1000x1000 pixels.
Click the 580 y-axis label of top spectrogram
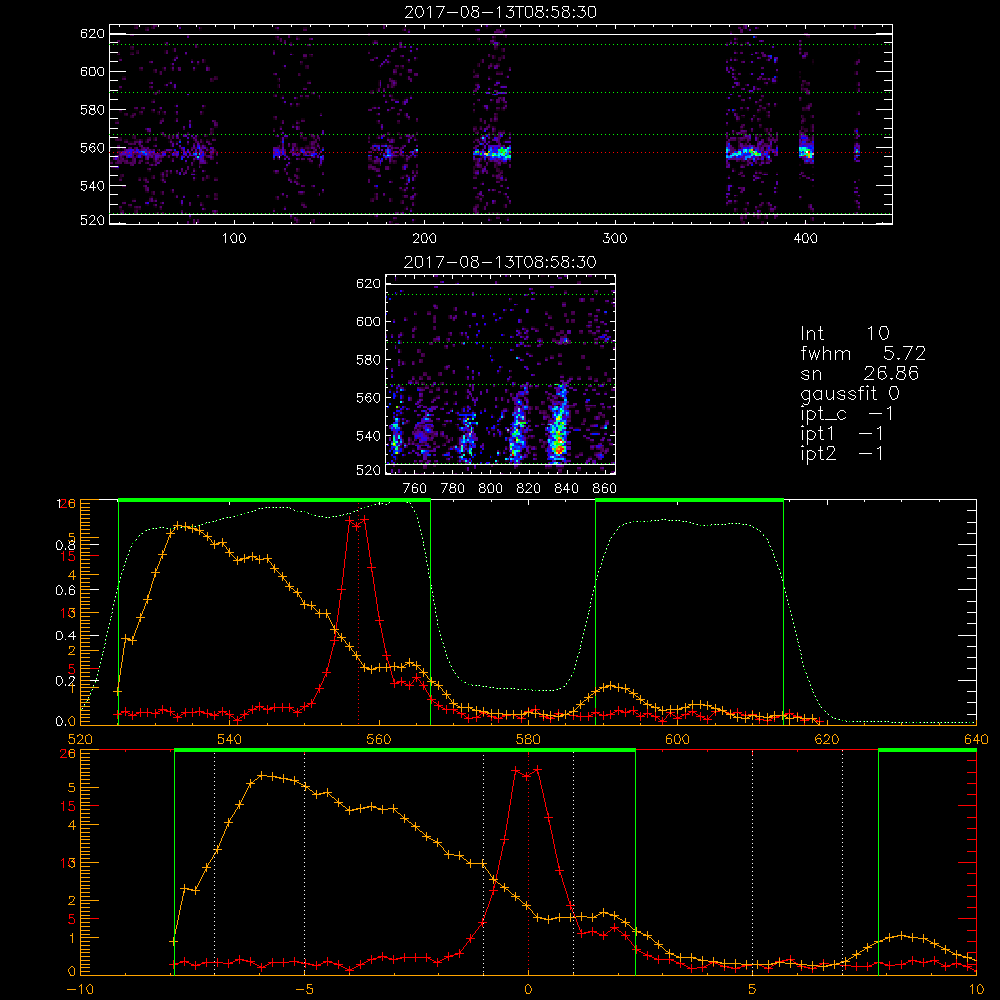pyautogui.click(x=92, y=110)
